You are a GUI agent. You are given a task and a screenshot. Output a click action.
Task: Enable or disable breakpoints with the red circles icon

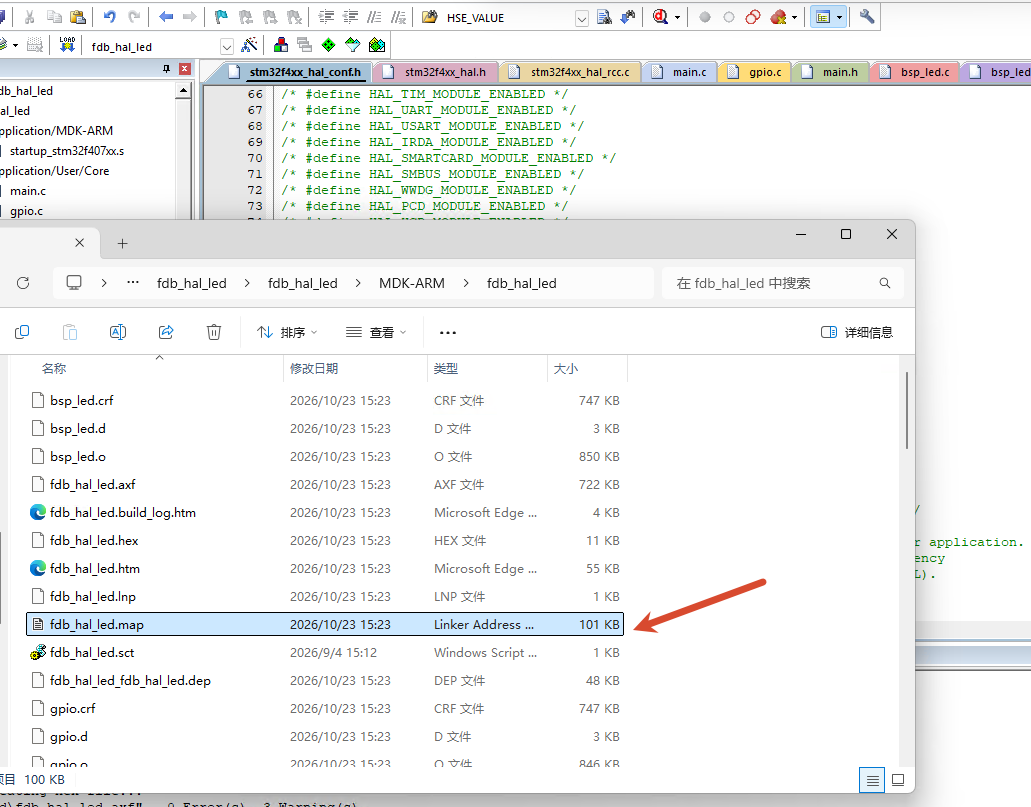tap(753, 17)
